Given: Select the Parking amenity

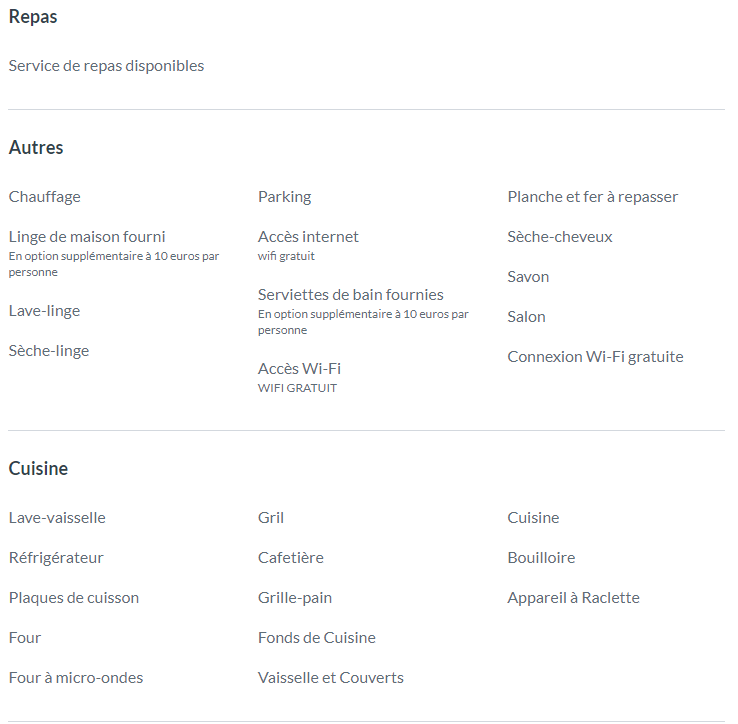Looking at the screenshot, I should pos(285,197).
